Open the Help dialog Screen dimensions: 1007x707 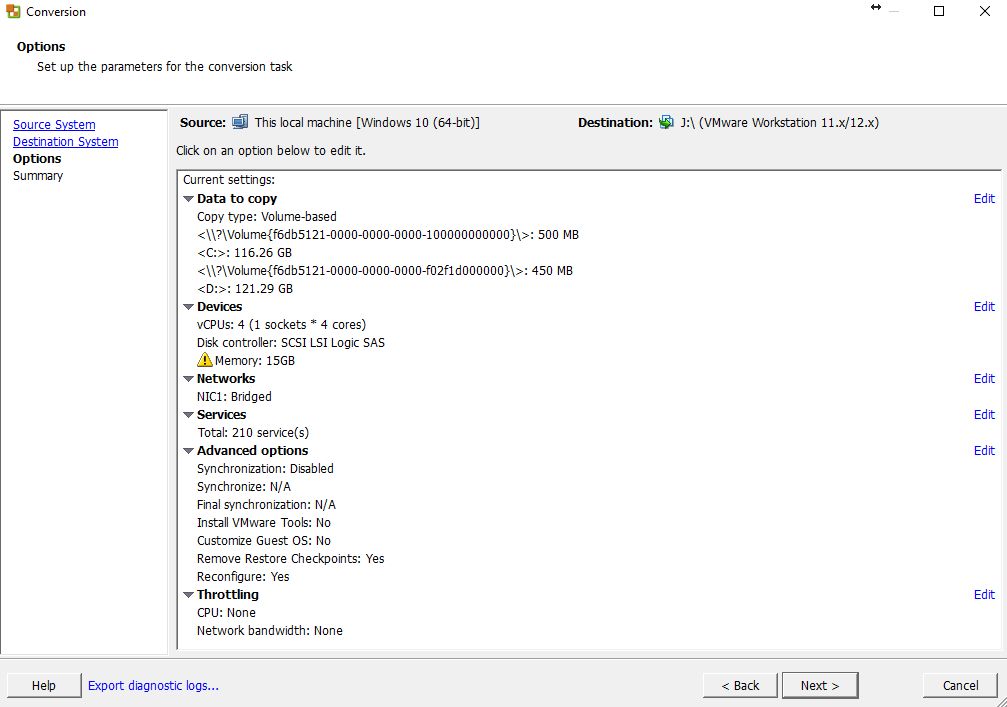click(44, 685)
